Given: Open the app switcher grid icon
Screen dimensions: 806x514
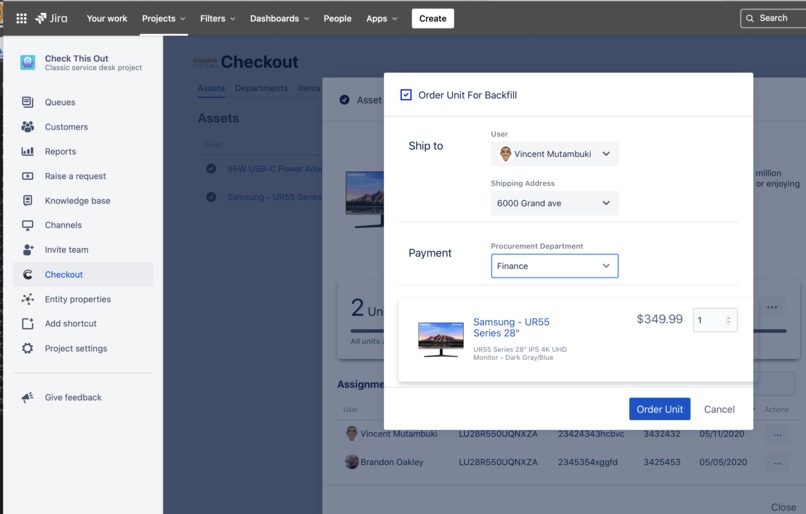Looking at the screenshot, I should coord(21,19).
